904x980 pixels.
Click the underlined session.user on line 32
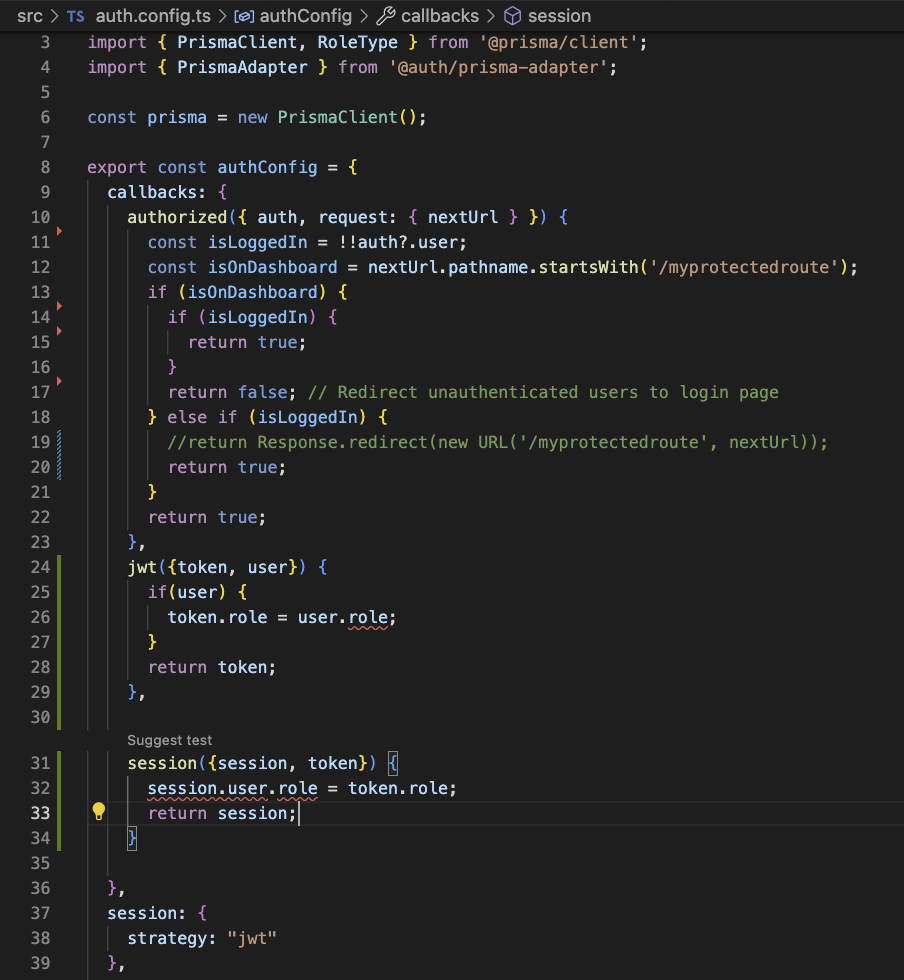point(208,789)
